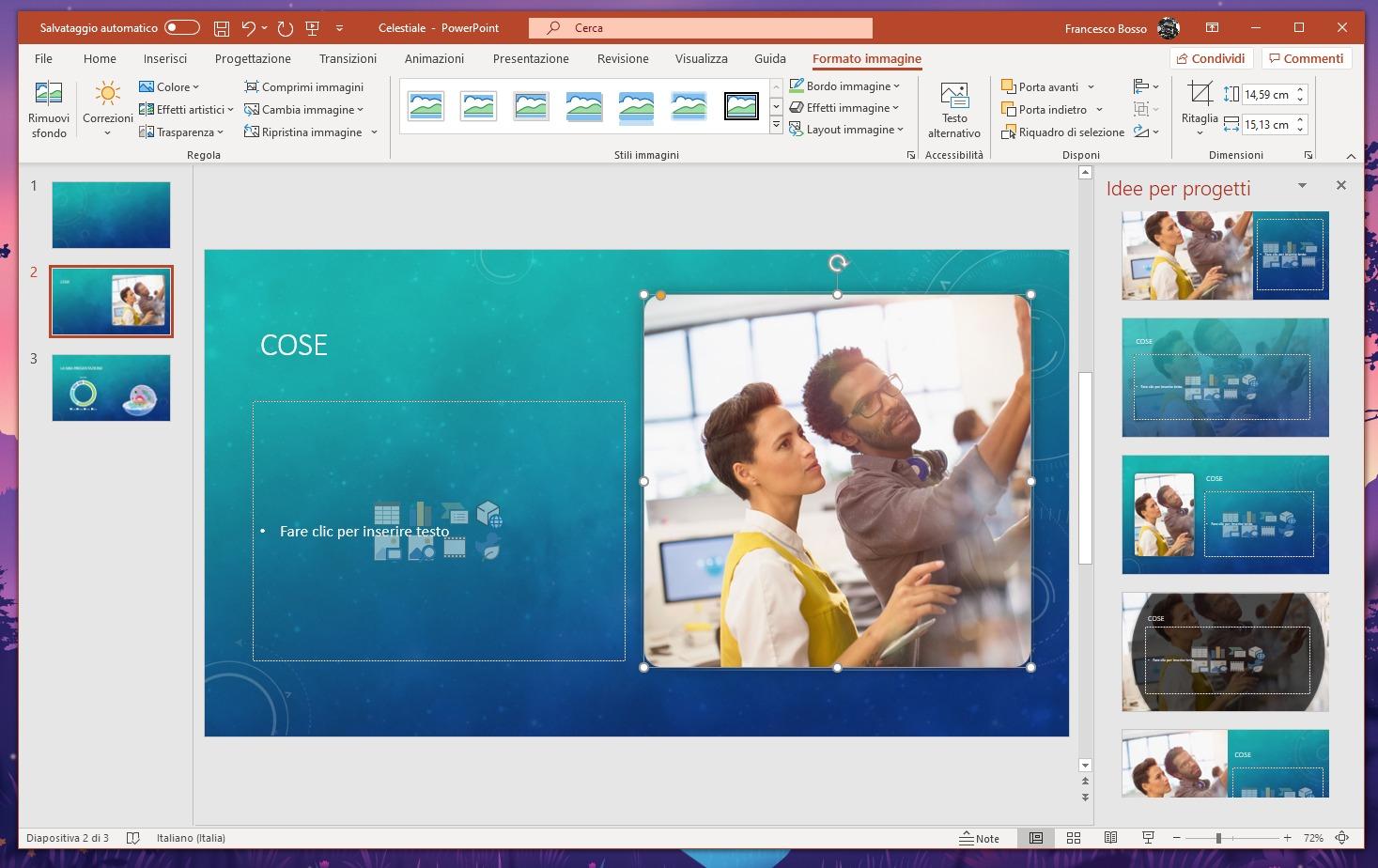The image size is (1378, 868).
Task: Switch to slide sorter view icon
Action: [1074, 838]
